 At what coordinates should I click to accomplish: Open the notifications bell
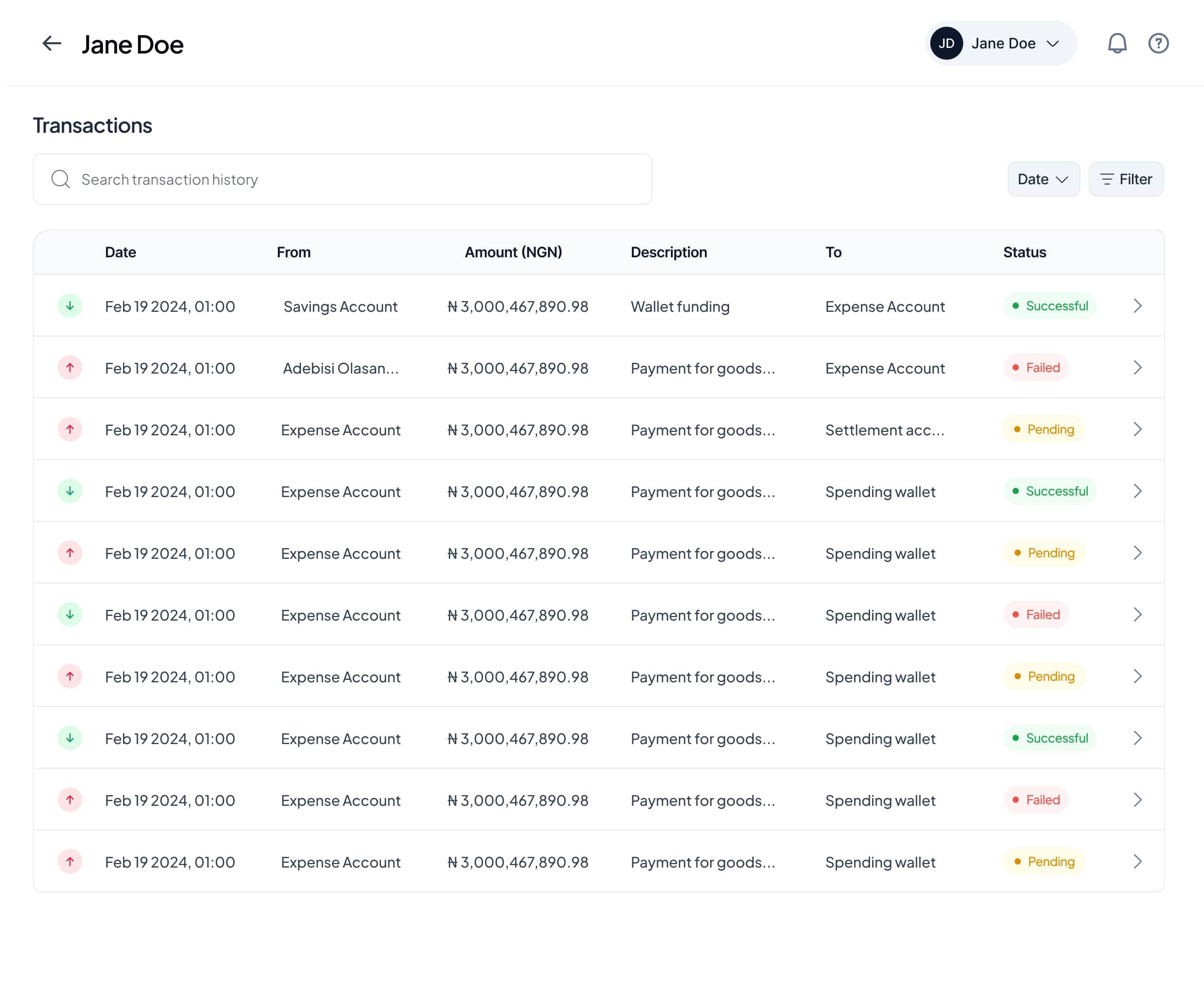click(1117, 43)
